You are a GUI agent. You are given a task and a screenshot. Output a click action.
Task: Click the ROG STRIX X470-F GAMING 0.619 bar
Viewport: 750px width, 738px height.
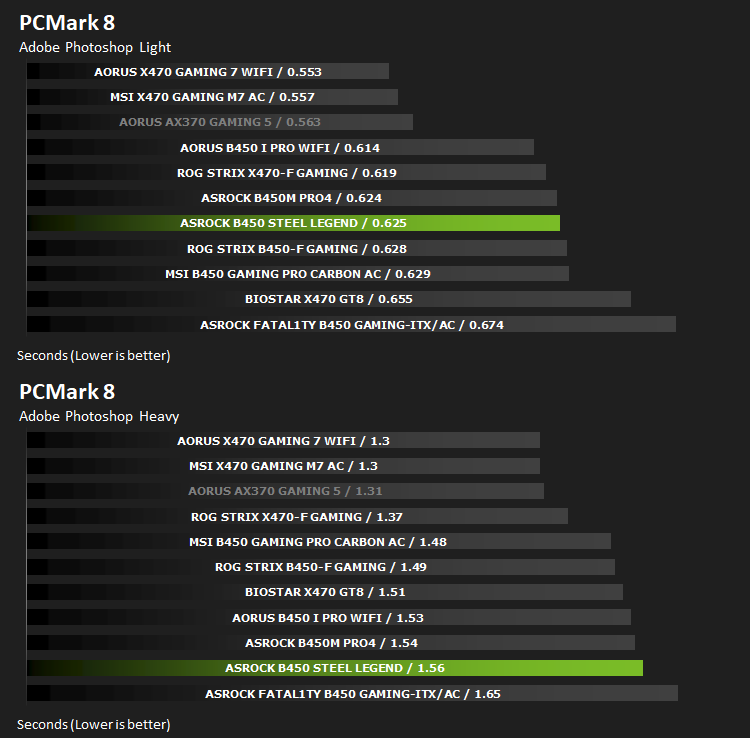(x=286, y=172)
